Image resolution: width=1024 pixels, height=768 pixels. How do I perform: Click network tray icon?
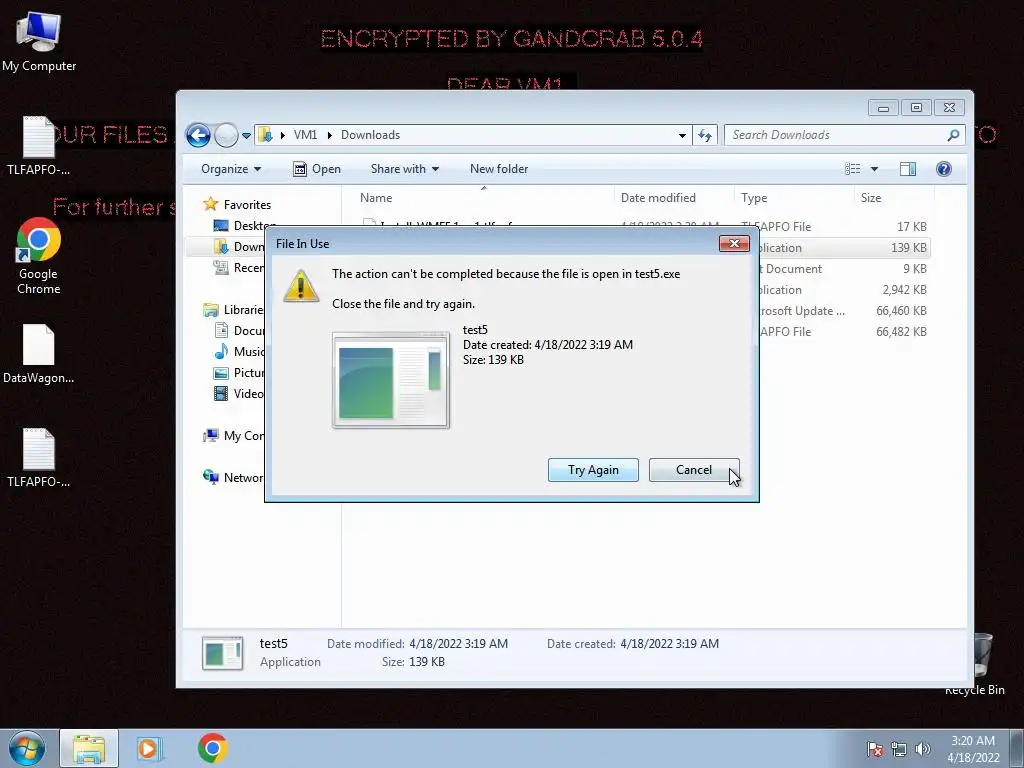coord(899,749)
